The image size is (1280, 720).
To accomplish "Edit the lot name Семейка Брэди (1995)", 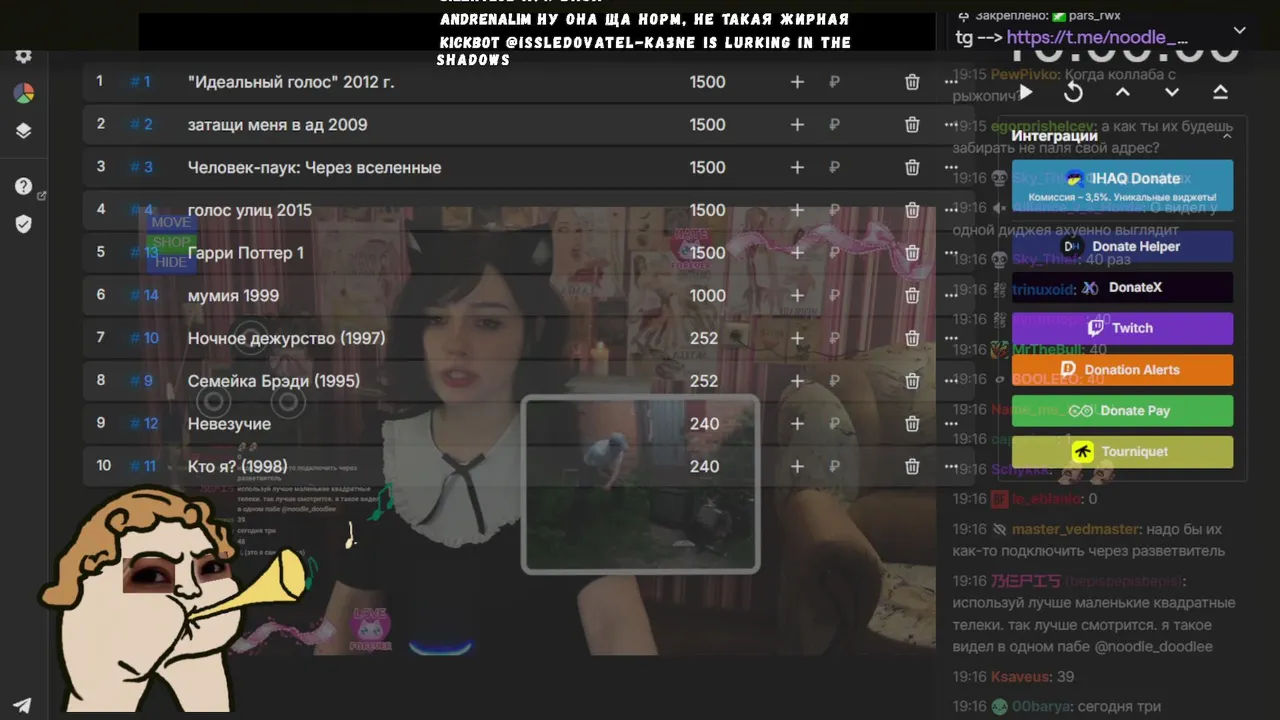I will [274, 381].
